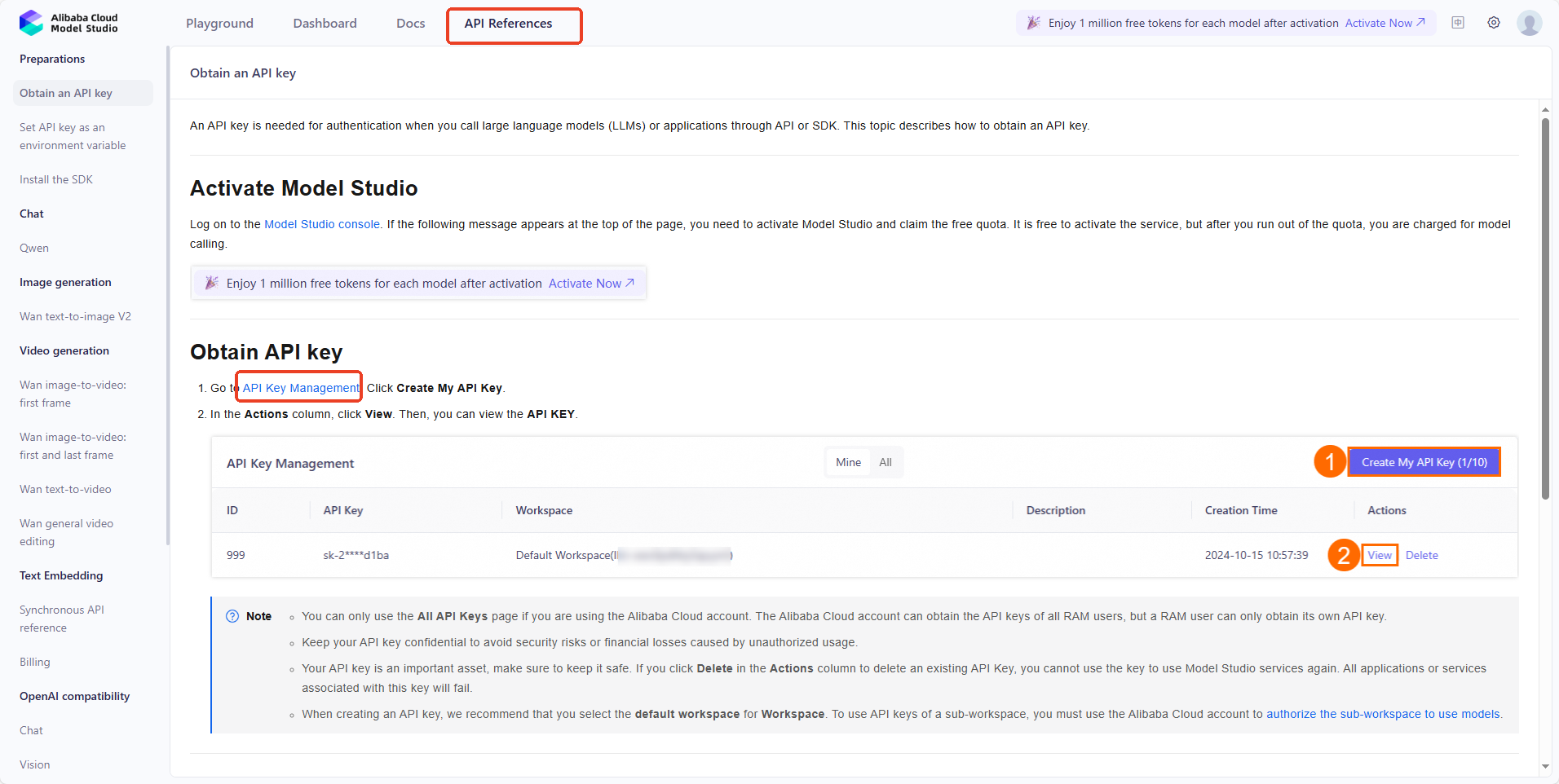
Task: Click the Preparations sidebar section header
Action: [52, 59]
